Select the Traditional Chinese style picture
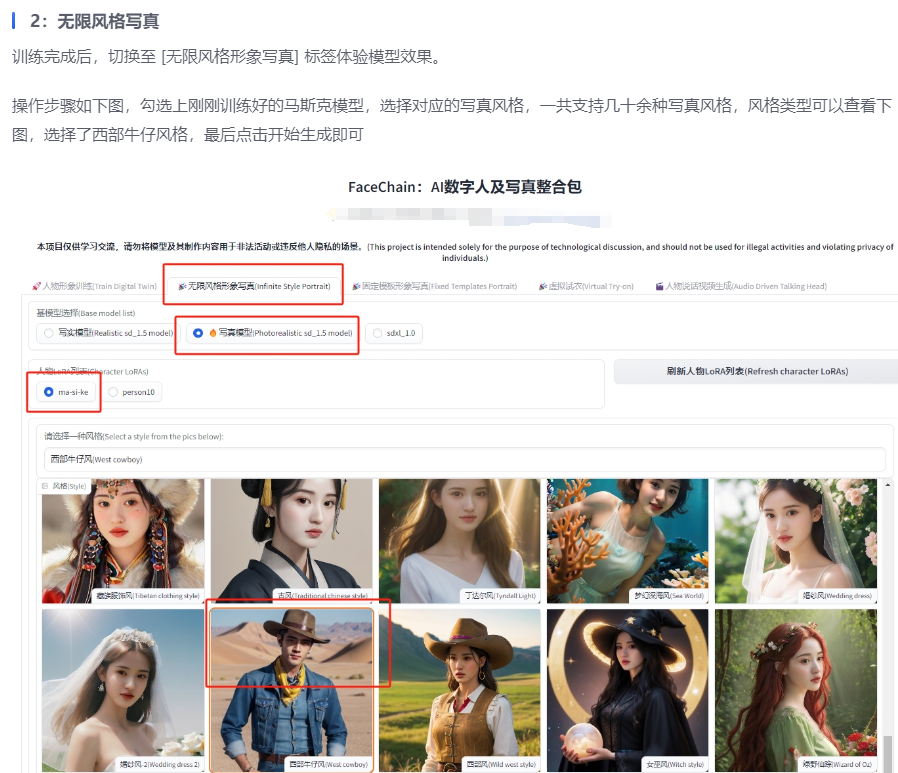 tap(291, 540)
